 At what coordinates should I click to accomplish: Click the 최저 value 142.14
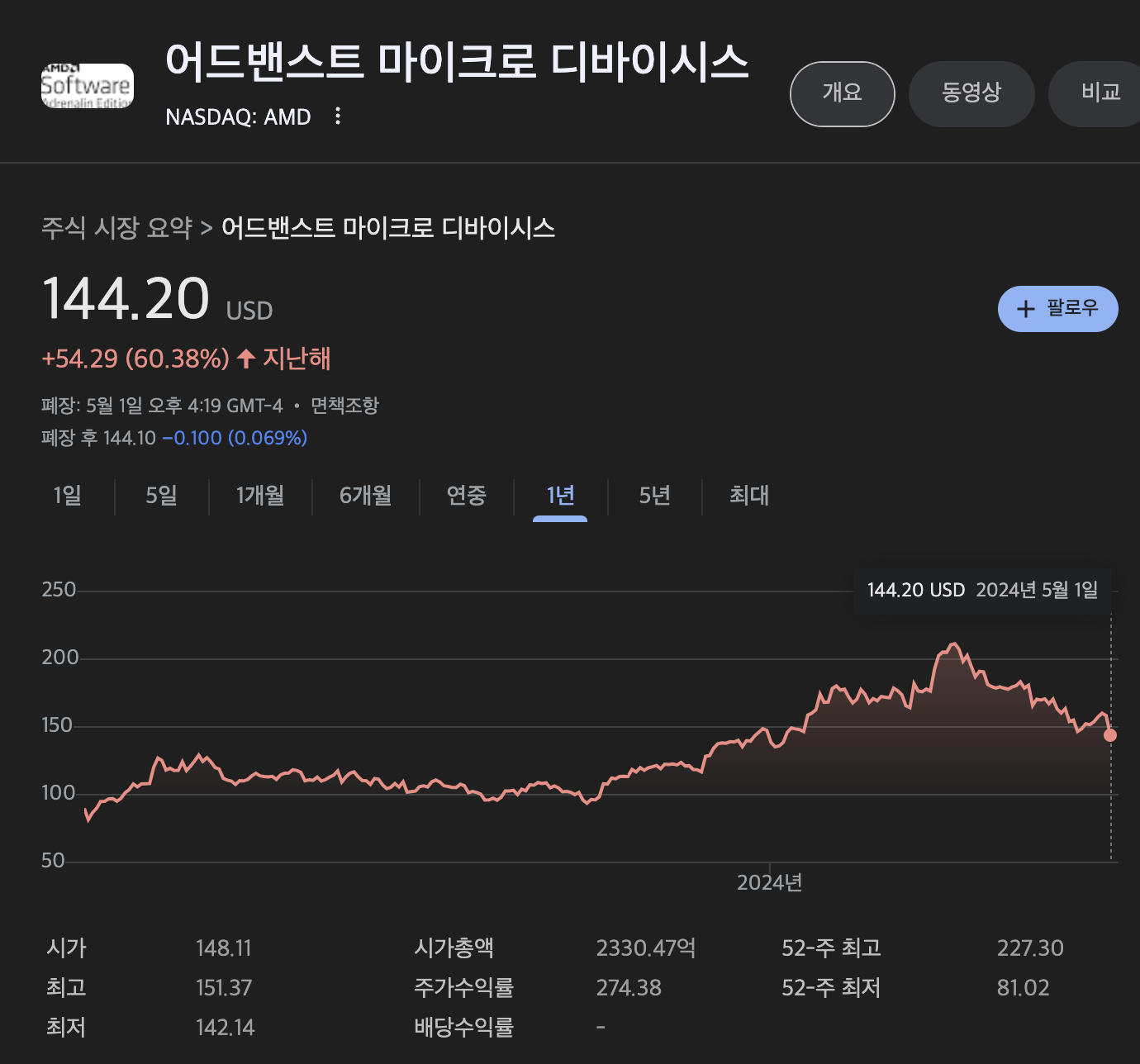point(225,1028)
